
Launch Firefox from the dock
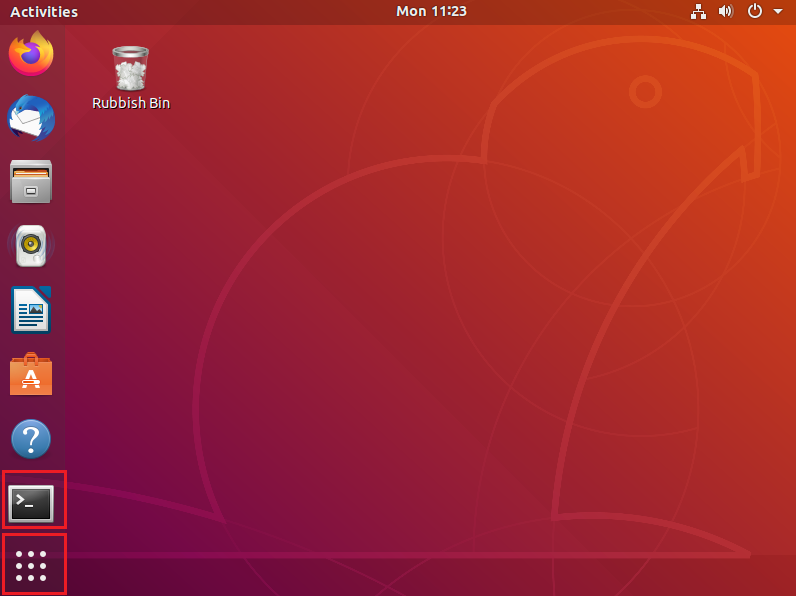[x=32, y=54]
